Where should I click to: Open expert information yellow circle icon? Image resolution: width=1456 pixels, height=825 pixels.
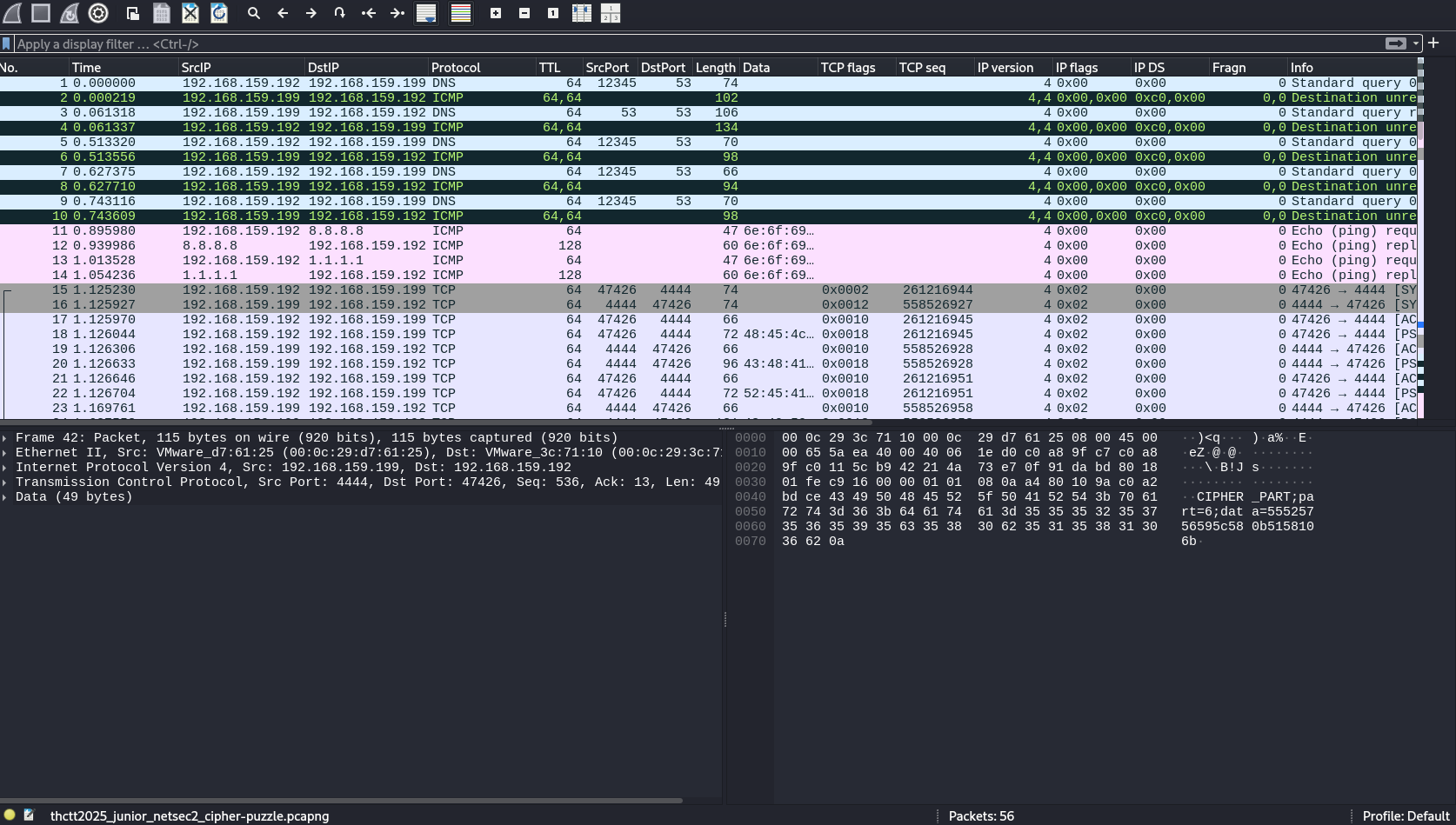pos(10,815)
